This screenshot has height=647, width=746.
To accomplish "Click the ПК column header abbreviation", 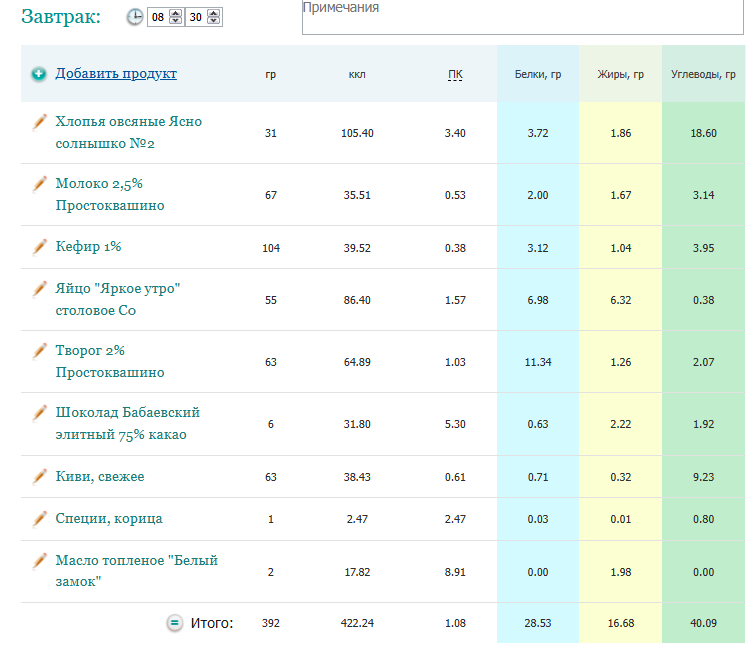I will pos(455,74).
